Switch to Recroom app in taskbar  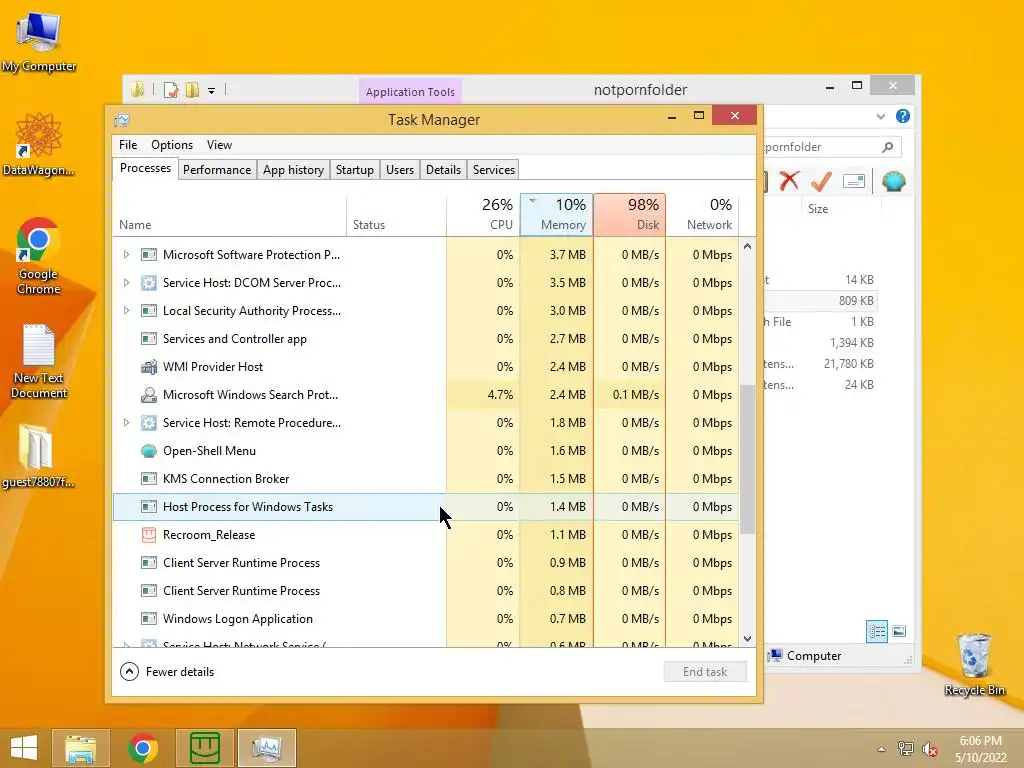(204, 748)
